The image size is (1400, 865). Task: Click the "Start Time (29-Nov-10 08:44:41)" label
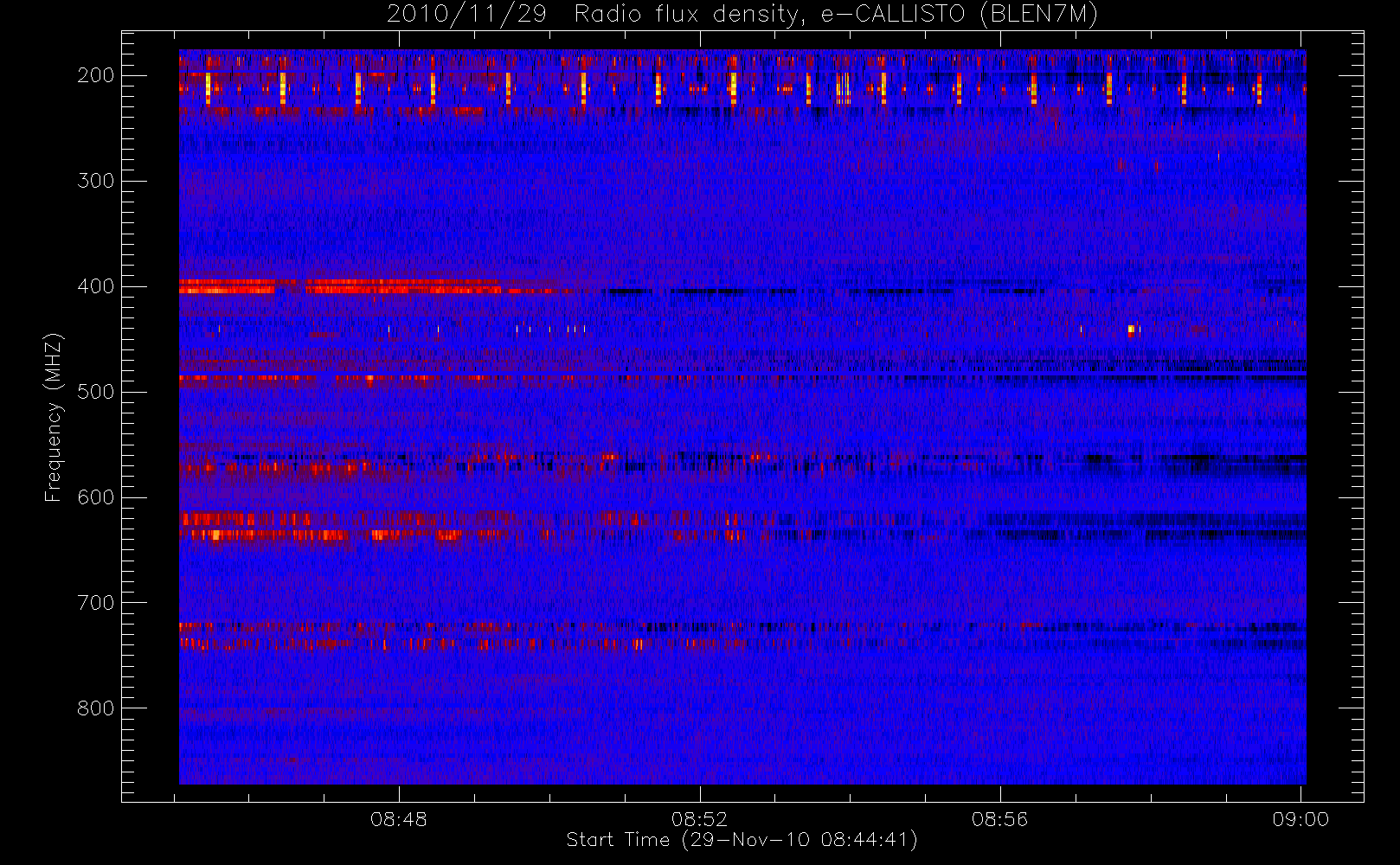742,840
